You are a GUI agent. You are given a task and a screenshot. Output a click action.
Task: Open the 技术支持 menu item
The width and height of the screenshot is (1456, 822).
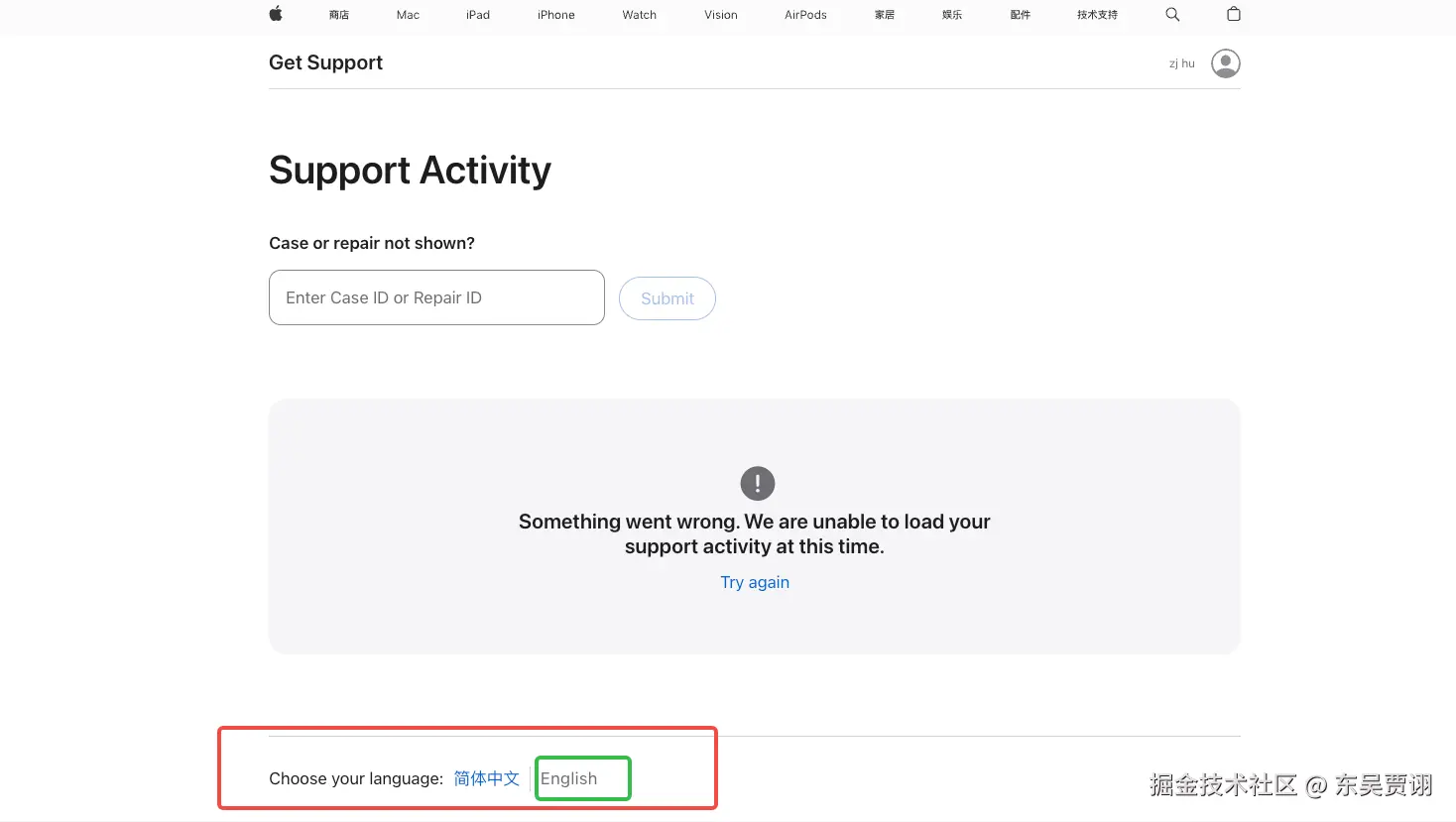coord(1097,15)
